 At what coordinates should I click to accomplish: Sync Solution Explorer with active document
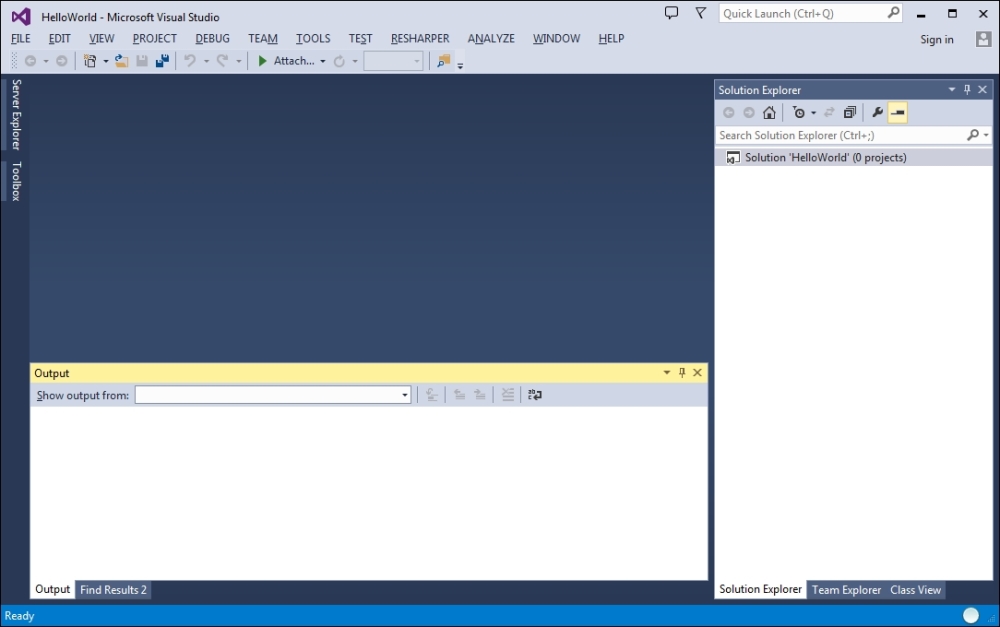pyautogui.click(x=828, y=112)
